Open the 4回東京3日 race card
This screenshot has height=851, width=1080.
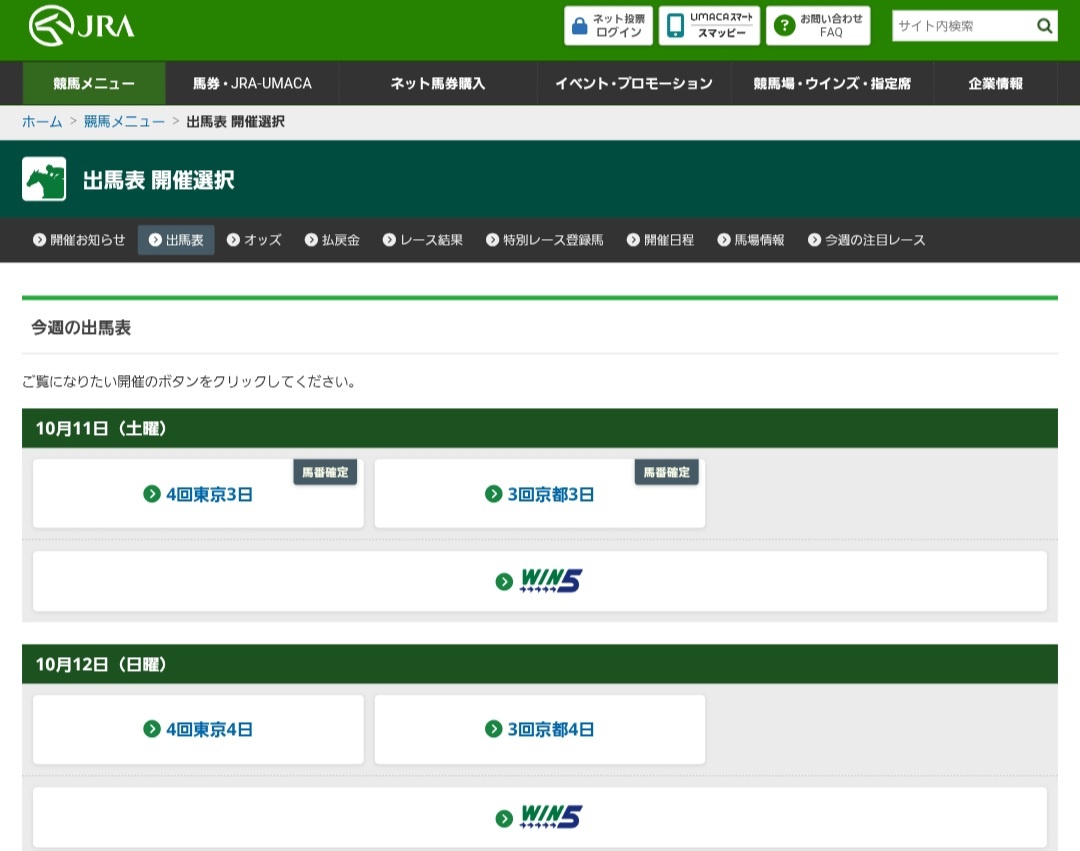(x=198, y=494)
